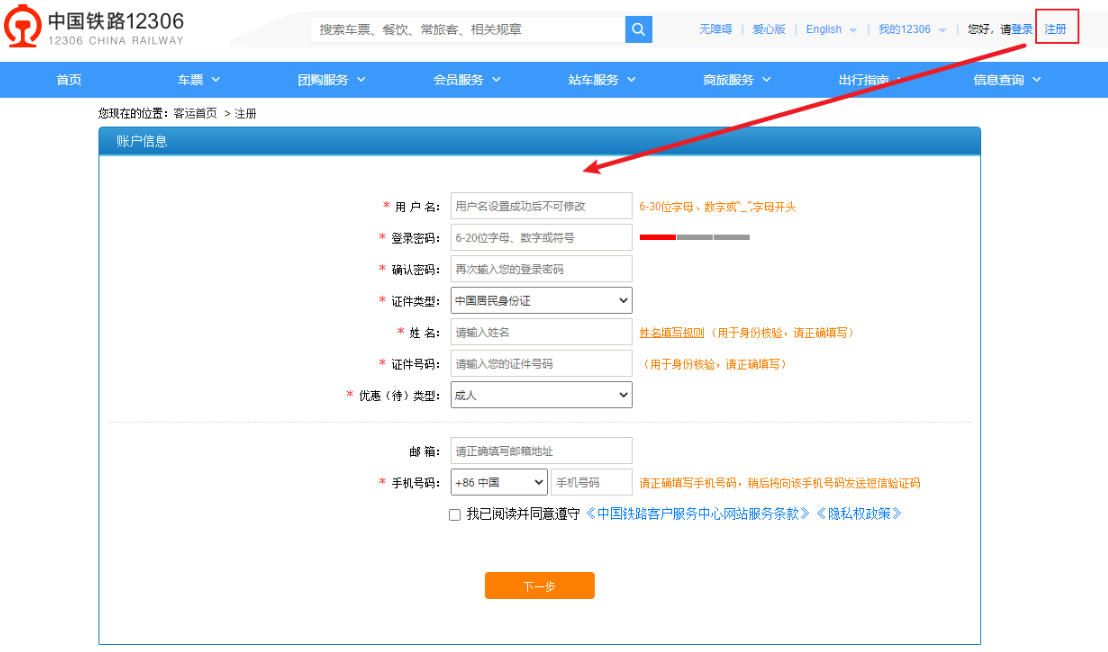
Task: Open the 姓名填写规则 link
Action: [671, 332]
